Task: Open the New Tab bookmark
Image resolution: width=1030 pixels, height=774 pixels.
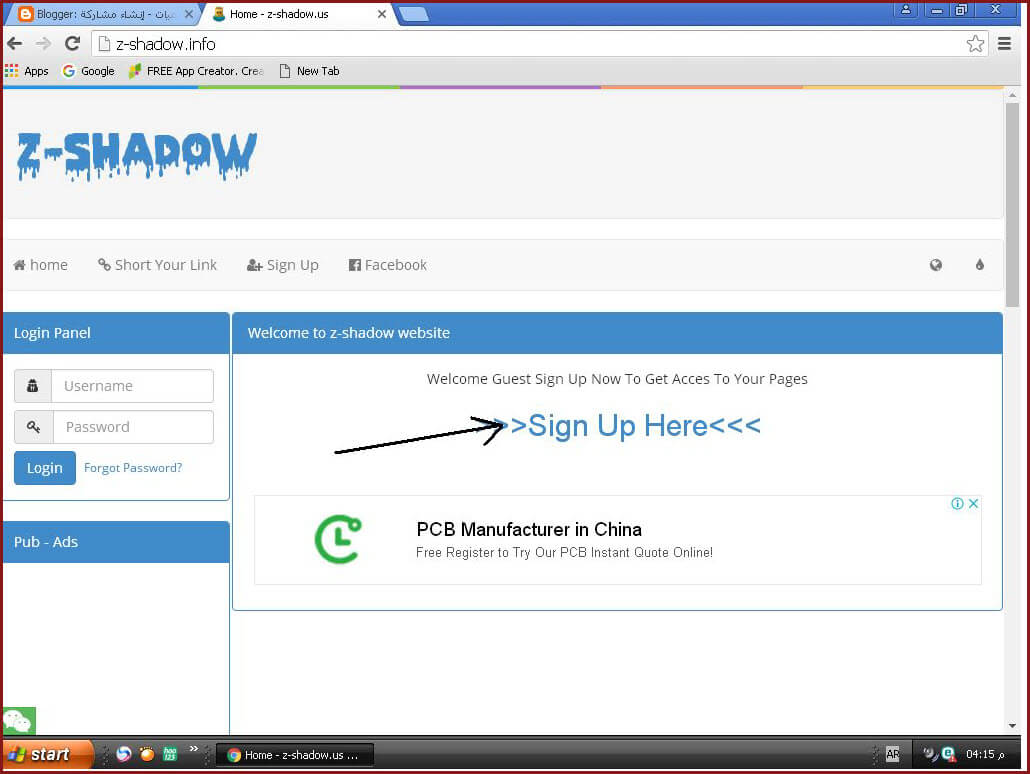Action: coord(309,71)
